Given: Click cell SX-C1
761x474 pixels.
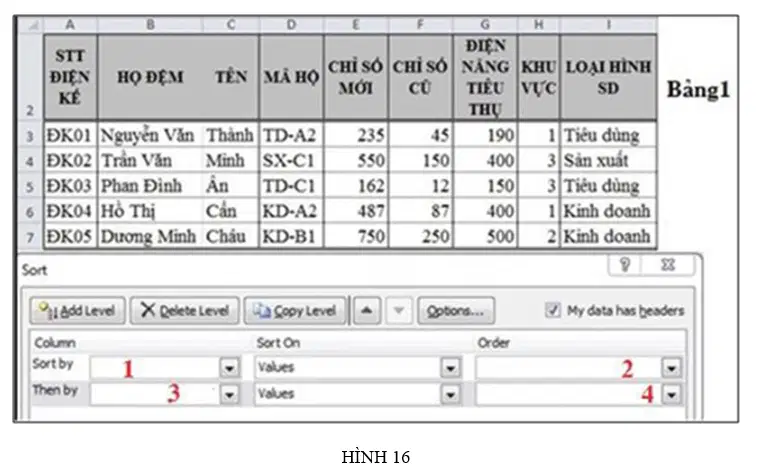Looking at the screenshot, I should click(291, 161).
